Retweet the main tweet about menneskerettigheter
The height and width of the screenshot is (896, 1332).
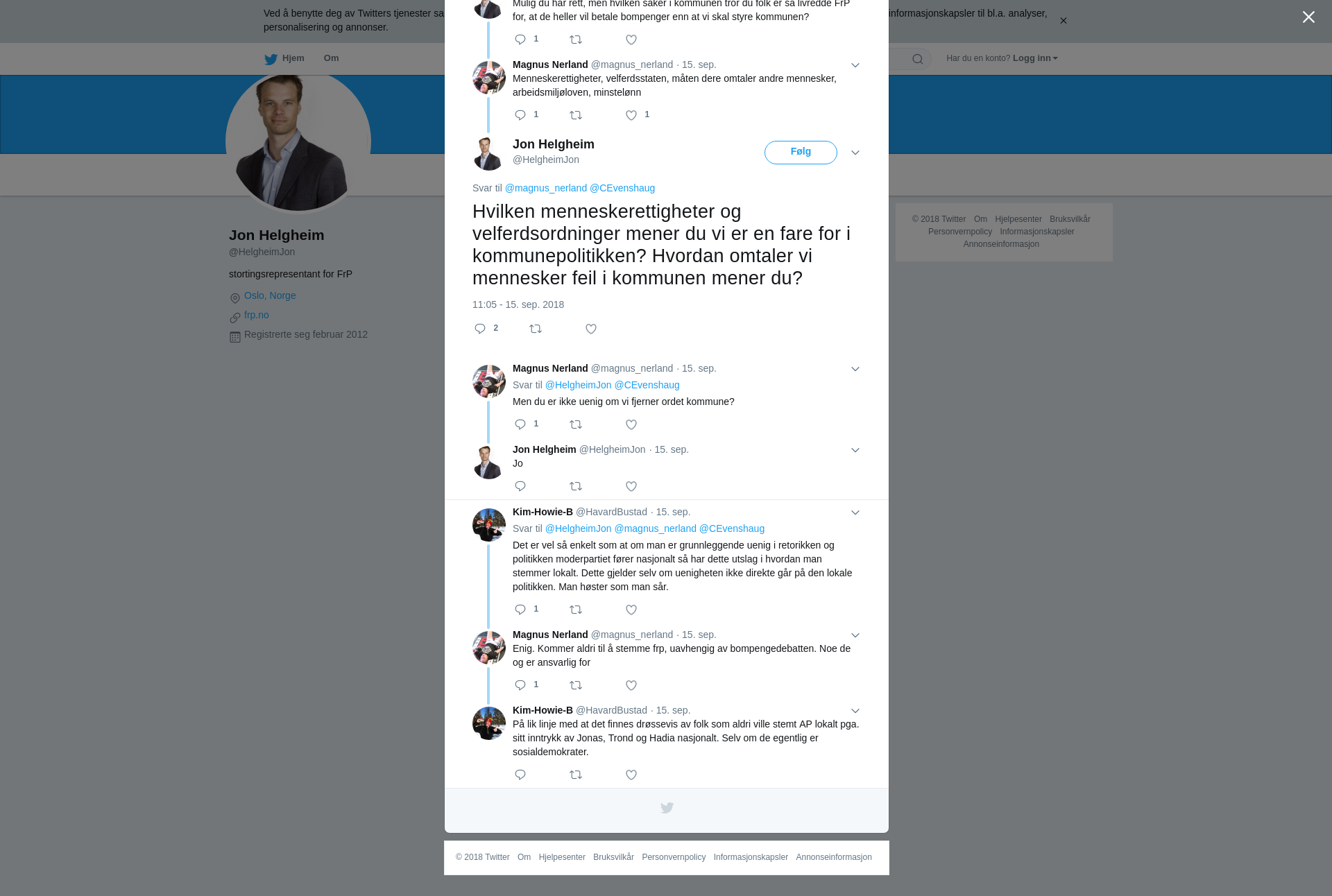click(536, 329)
